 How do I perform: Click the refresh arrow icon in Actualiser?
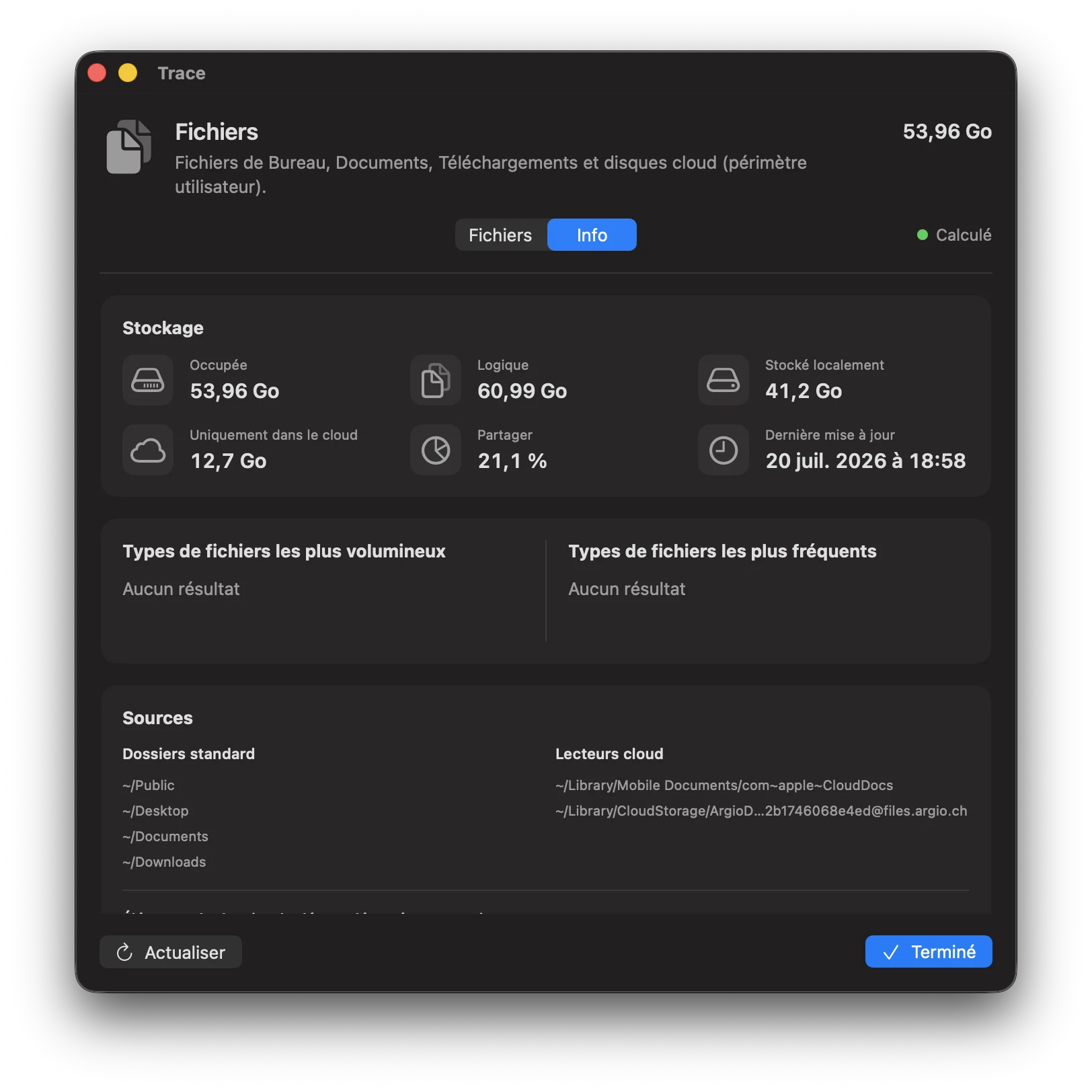(x=124, y=952)
